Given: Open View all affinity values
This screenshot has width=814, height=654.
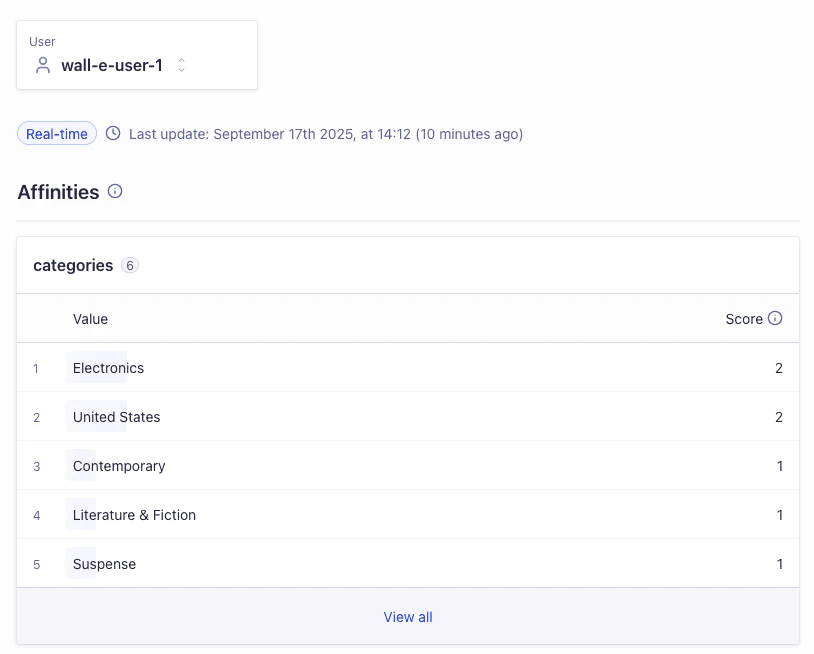Looking at the screenshot, I should coord(408,617).
